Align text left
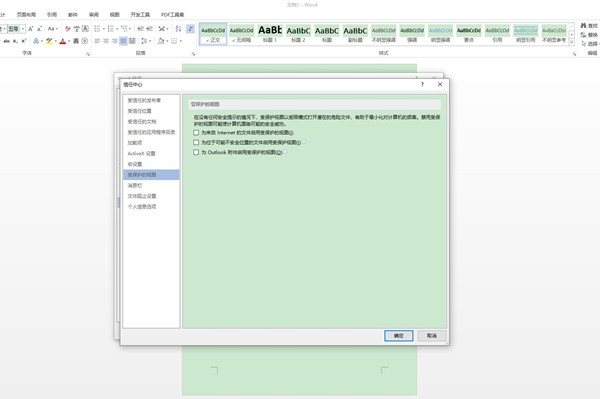The height and width of the screenshot is (399, 600). [x=97, y=41]
